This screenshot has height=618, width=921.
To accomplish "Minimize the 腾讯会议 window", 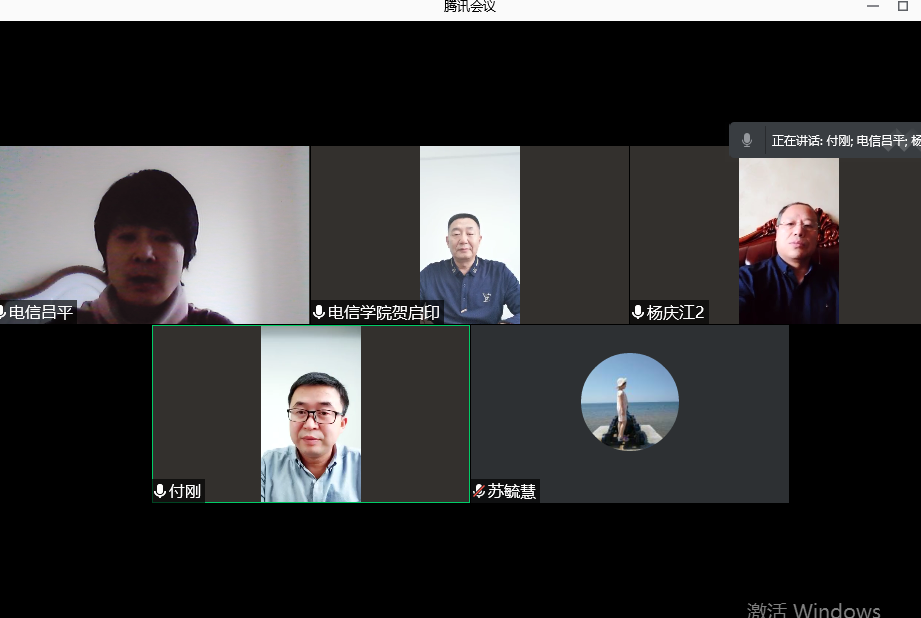I will 873,6.
